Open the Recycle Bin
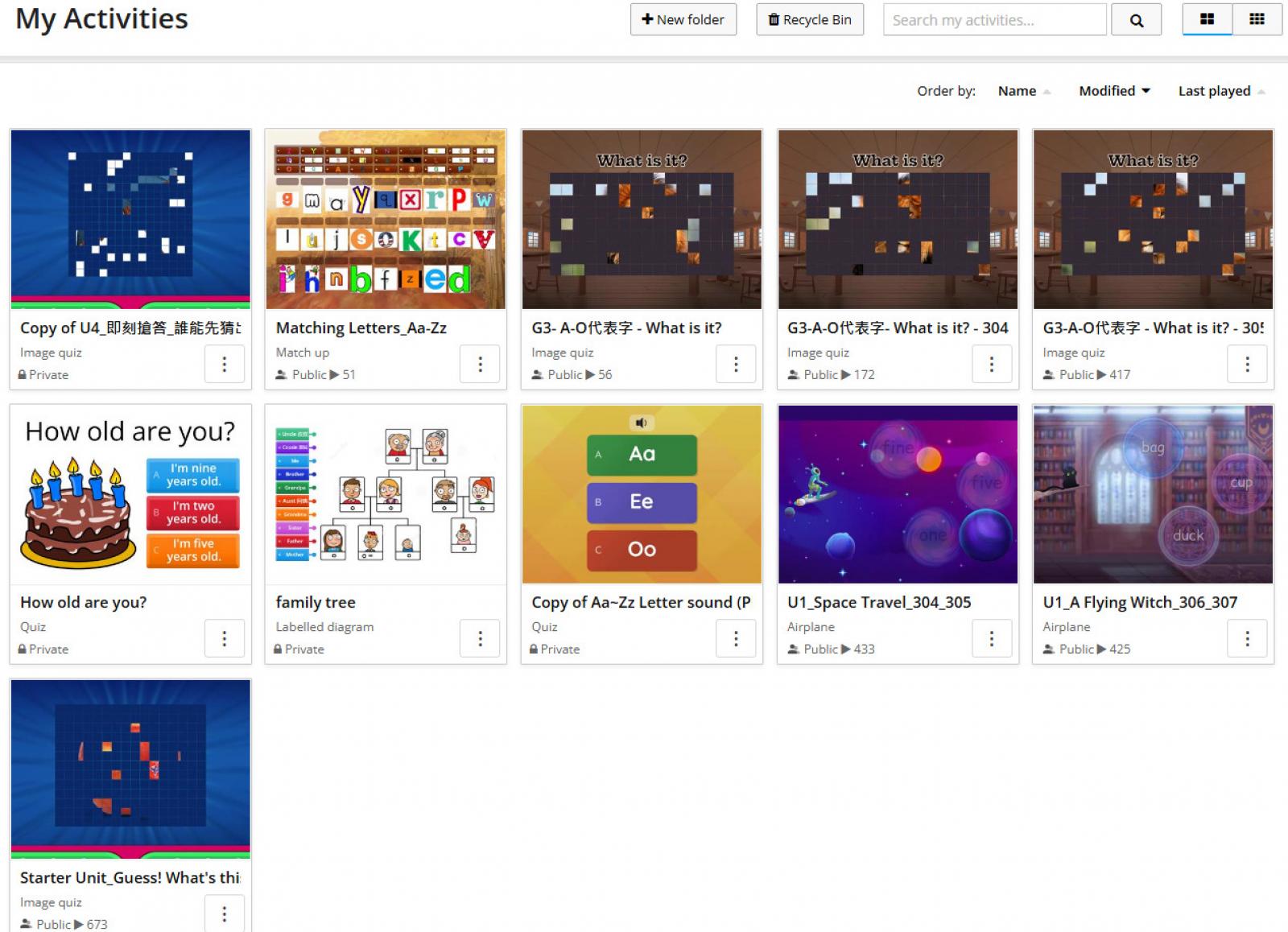Viewport: 1288px width, 932px height. pos(810,20)
